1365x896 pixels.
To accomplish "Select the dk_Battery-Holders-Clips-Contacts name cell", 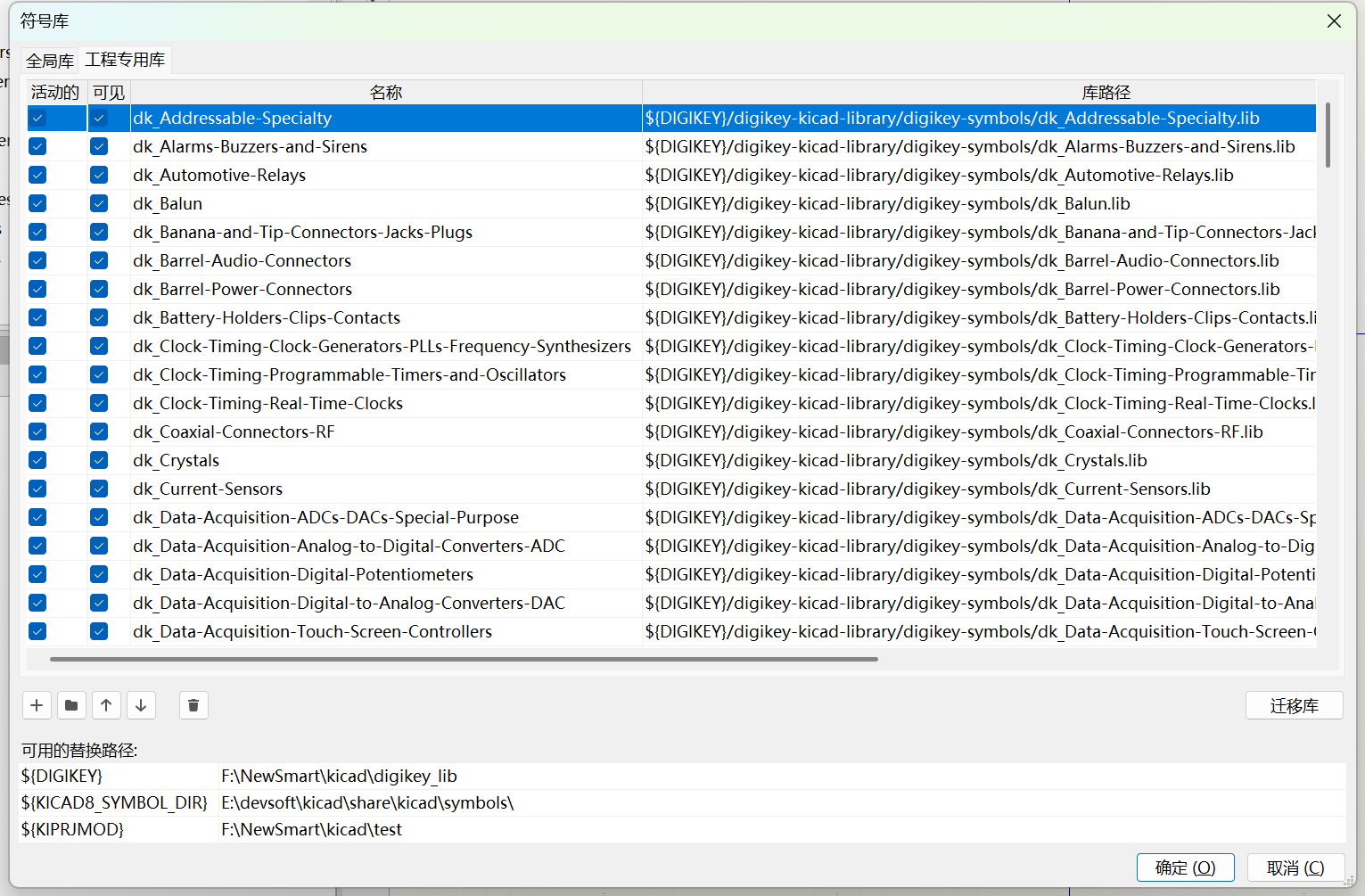I will click(386, 317).
